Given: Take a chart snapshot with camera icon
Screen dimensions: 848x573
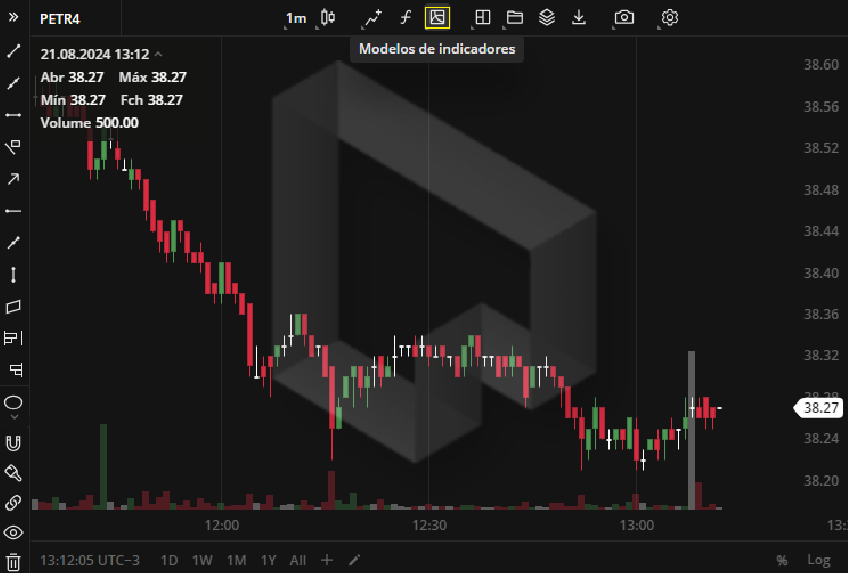Looking at the screenshot, I should tap(624, 18).
